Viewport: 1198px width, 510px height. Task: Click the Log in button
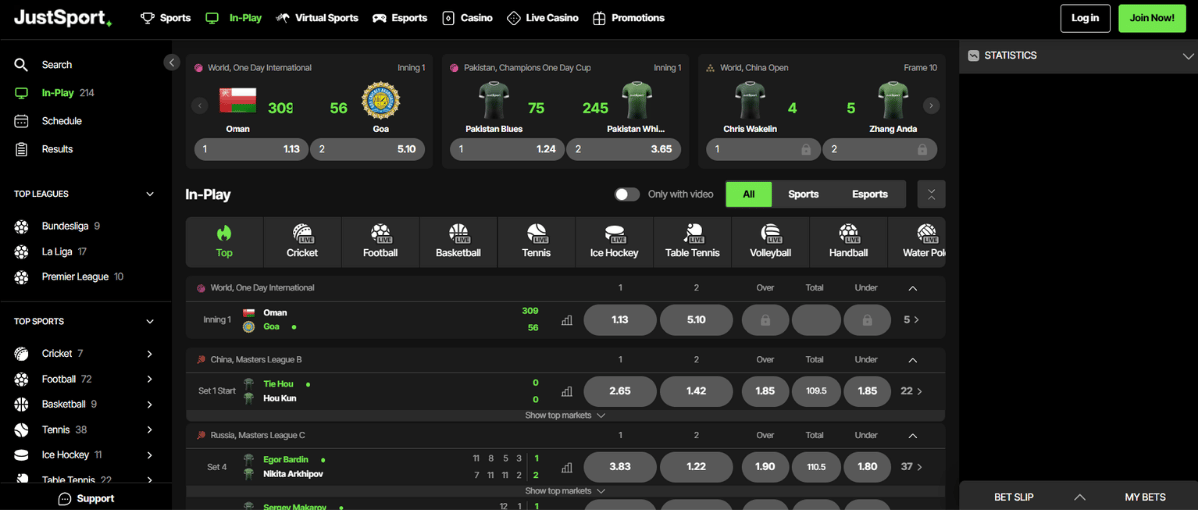click(1085, 18)
